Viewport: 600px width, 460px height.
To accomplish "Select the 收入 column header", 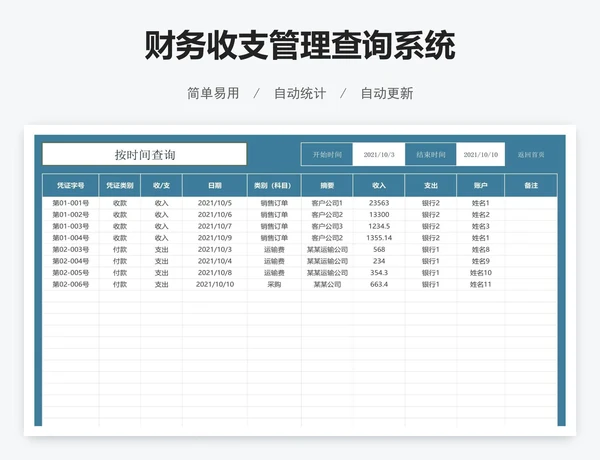I will (x=379, y=186).
